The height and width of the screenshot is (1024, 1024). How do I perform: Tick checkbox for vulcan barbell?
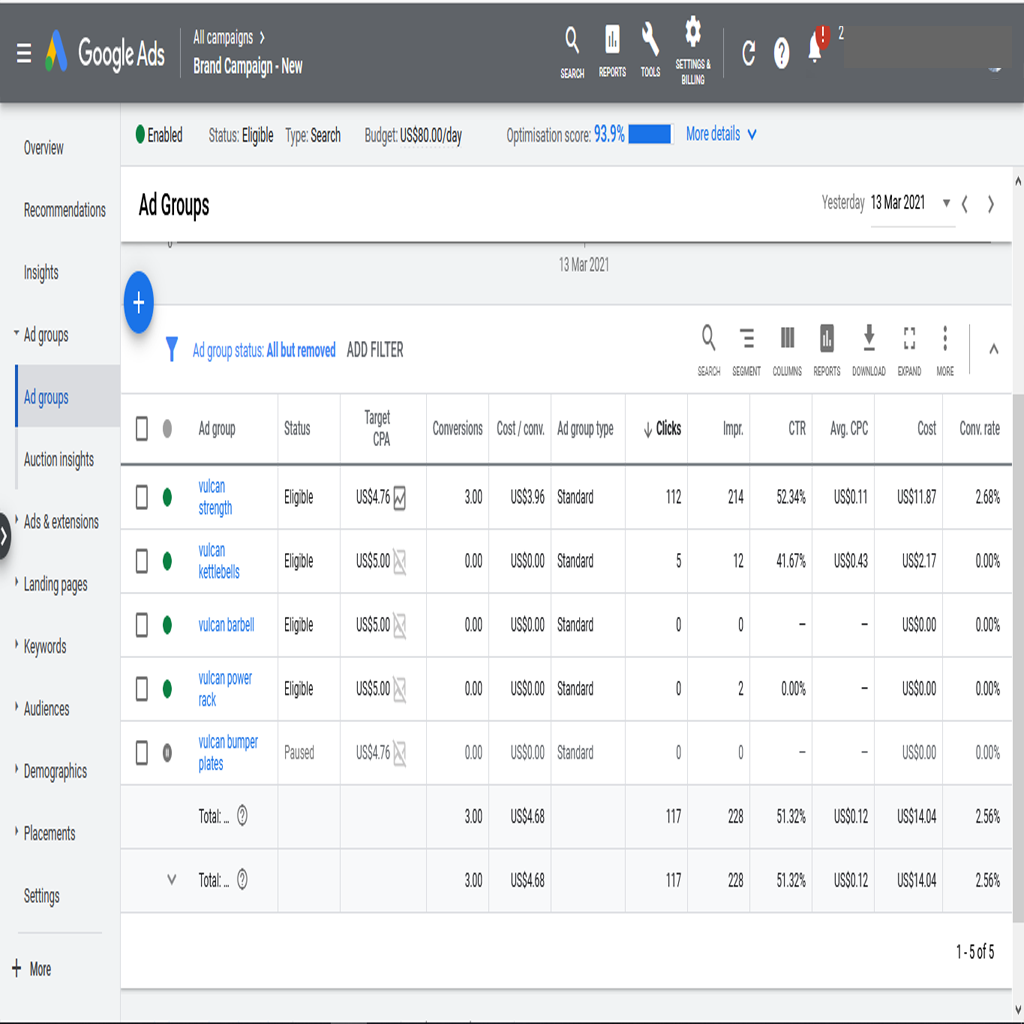tap(142, 625)
